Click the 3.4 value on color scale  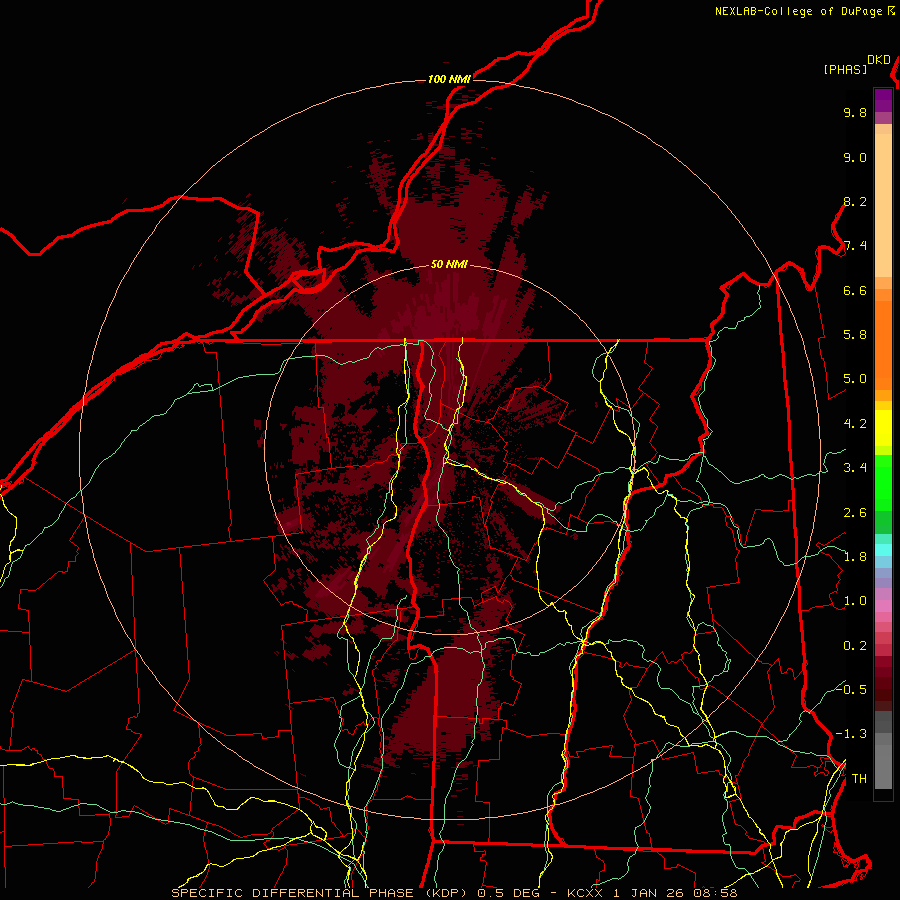coord(855,468)
